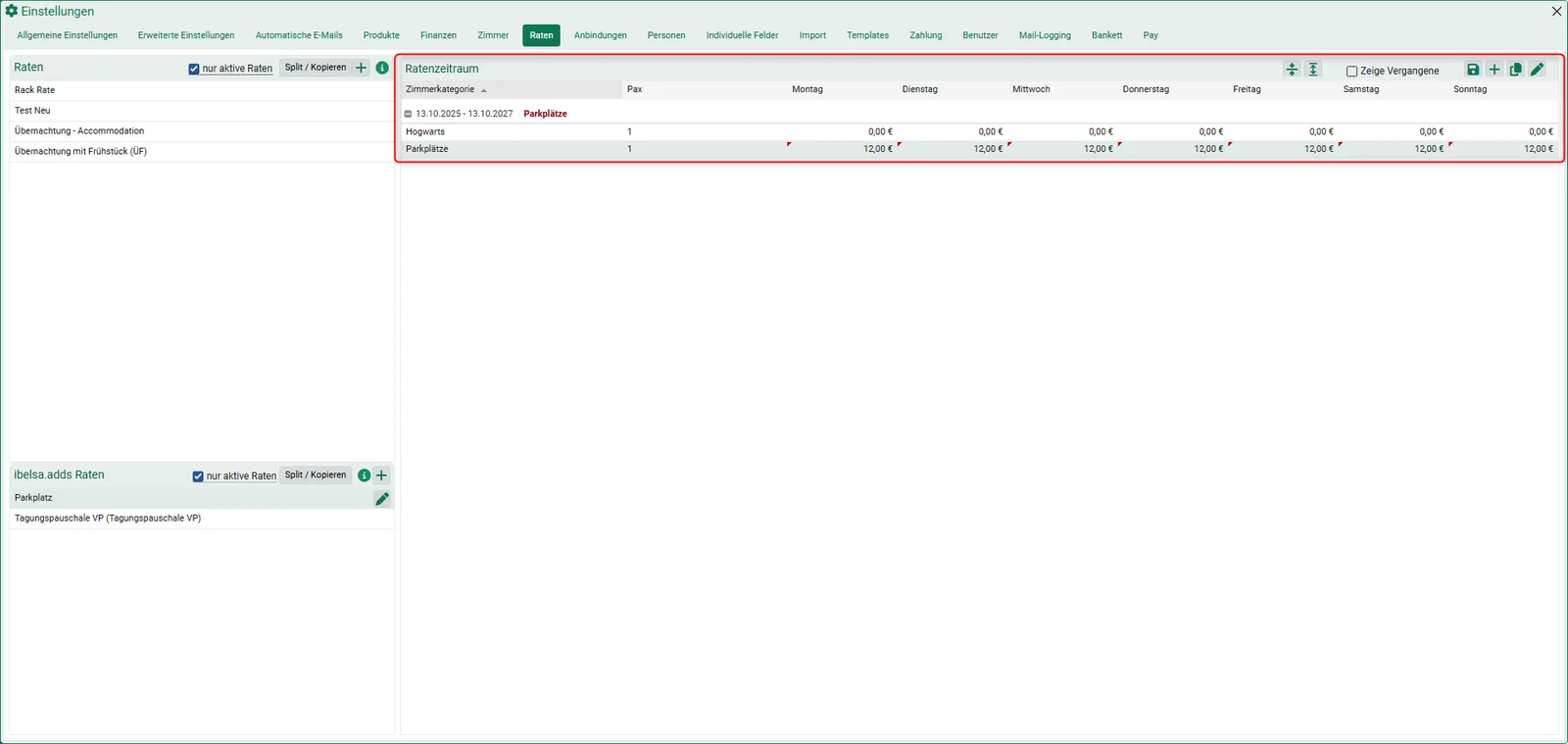Select Übernachtung - Accommodation rate
The height and width of the screenshot is (744, 1568).
[202, 131]
